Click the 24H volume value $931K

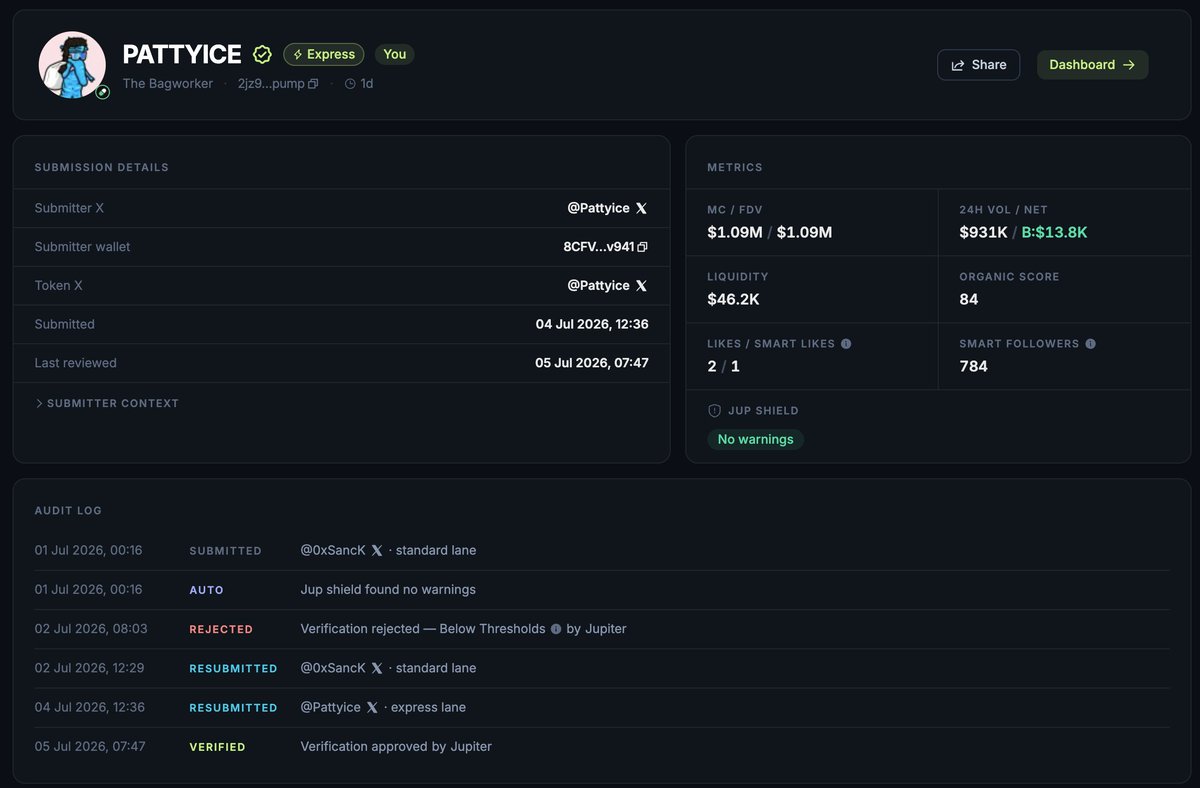pyautogui.click(x=983, y=232)
